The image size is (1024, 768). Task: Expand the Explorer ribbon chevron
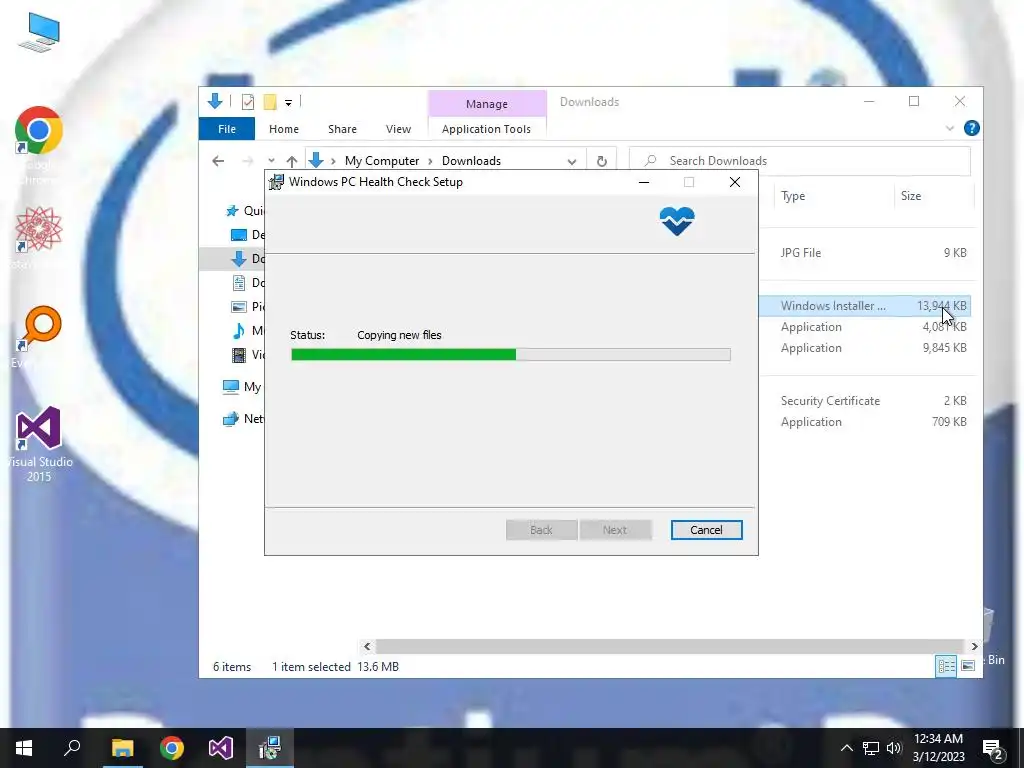[950, 129]
